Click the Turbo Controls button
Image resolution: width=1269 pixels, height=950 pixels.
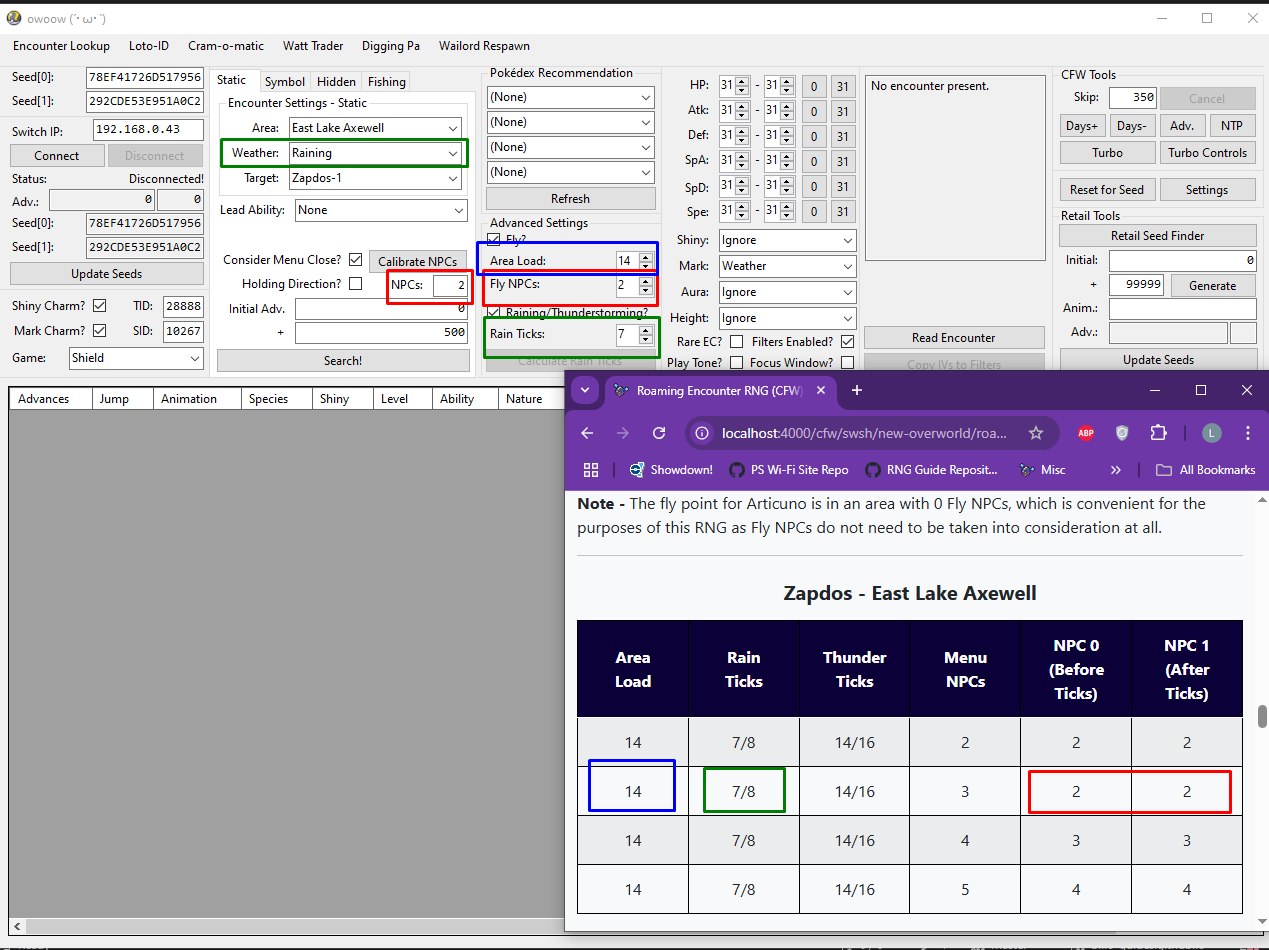tap(1207, 153)
